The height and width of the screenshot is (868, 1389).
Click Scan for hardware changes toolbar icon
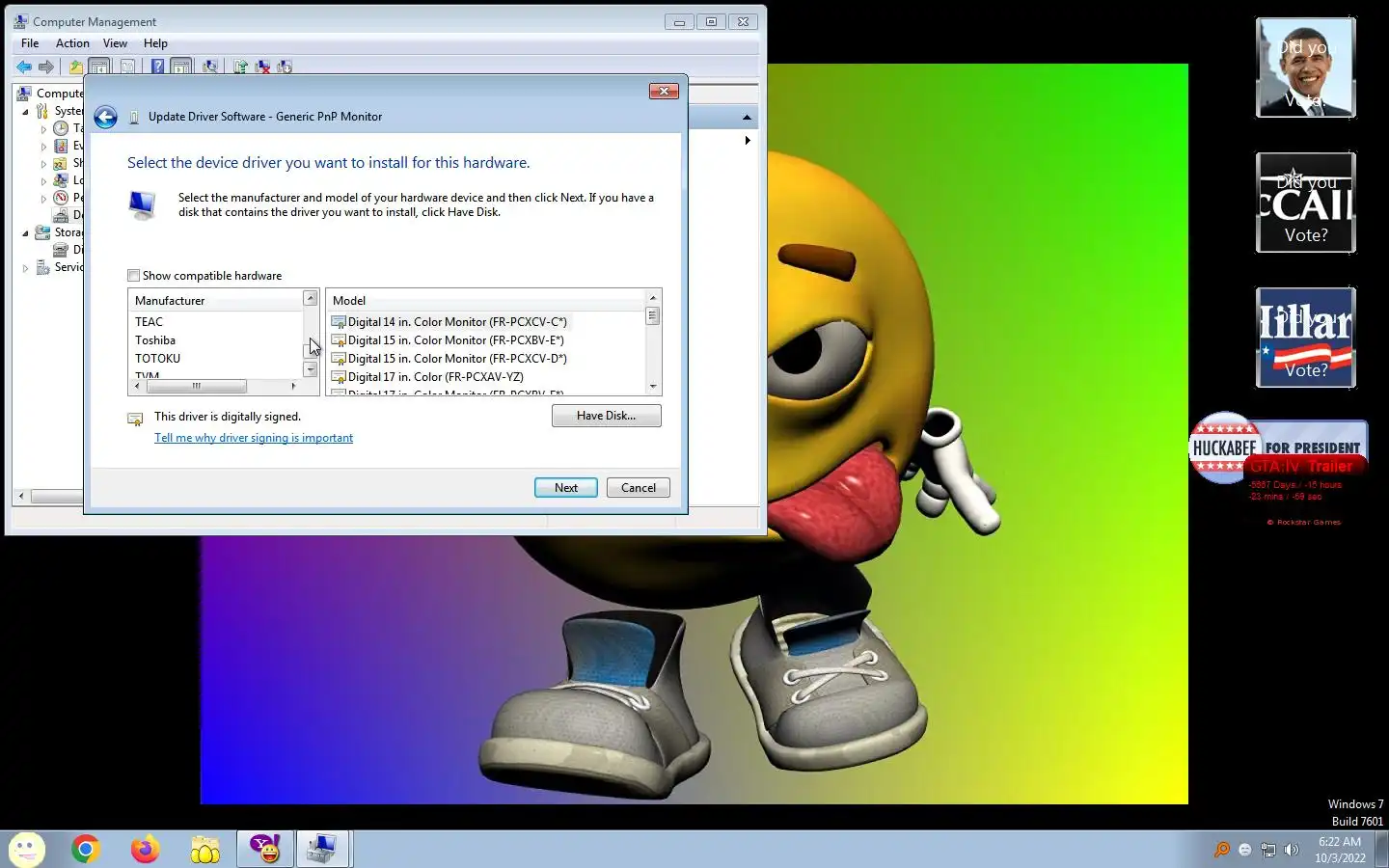tap(210, 67)
